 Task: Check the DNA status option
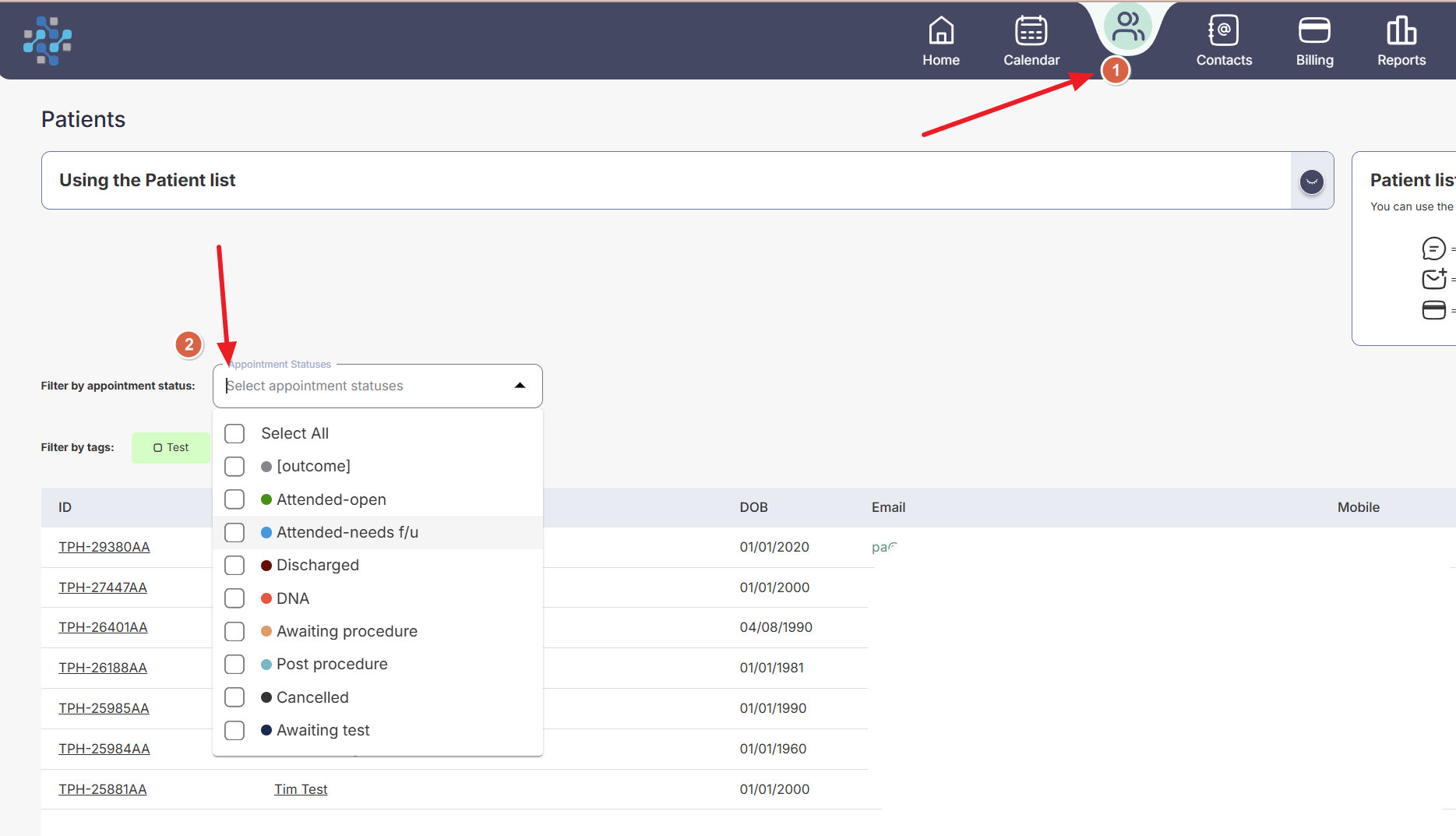(x=234, y=598)
